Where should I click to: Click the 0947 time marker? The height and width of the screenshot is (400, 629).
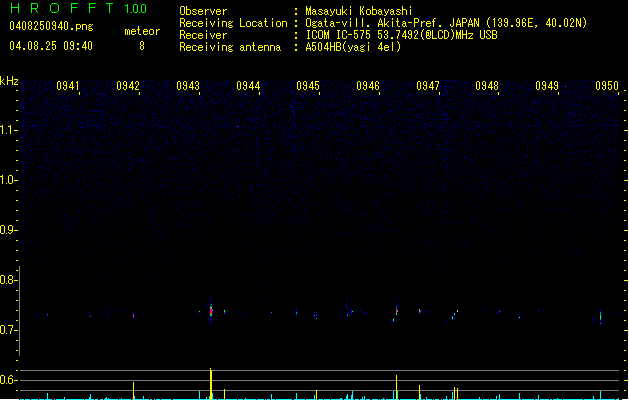coord(428,85)
